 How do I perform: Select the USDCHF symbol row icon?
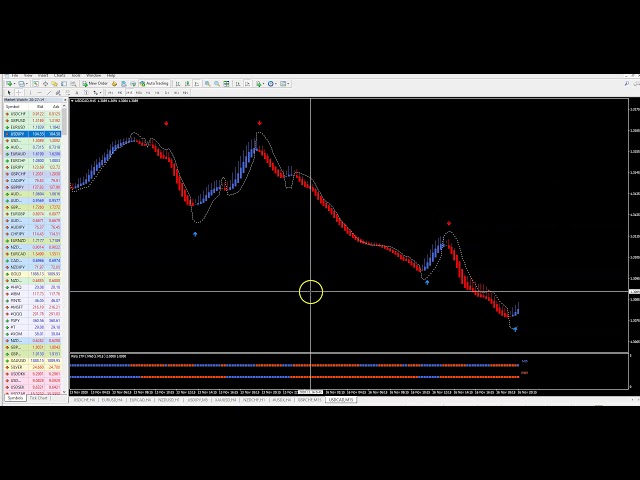click(x=7, y=113)
